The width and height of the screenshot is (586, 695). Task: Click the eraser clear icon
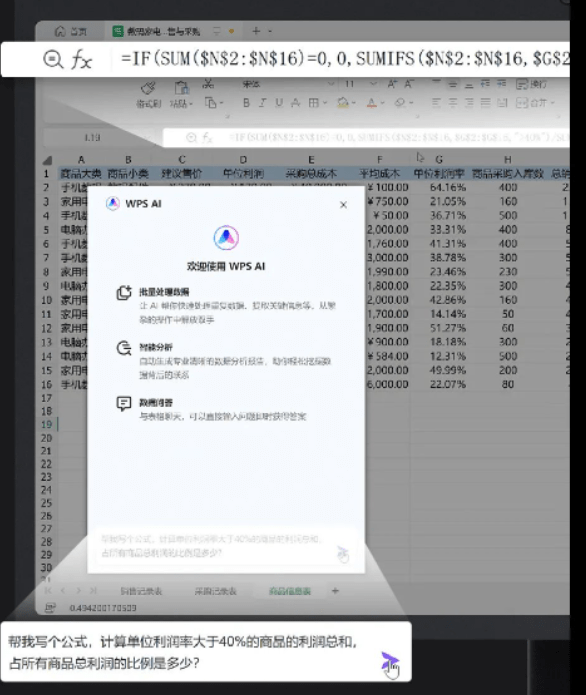click(400, 103)
